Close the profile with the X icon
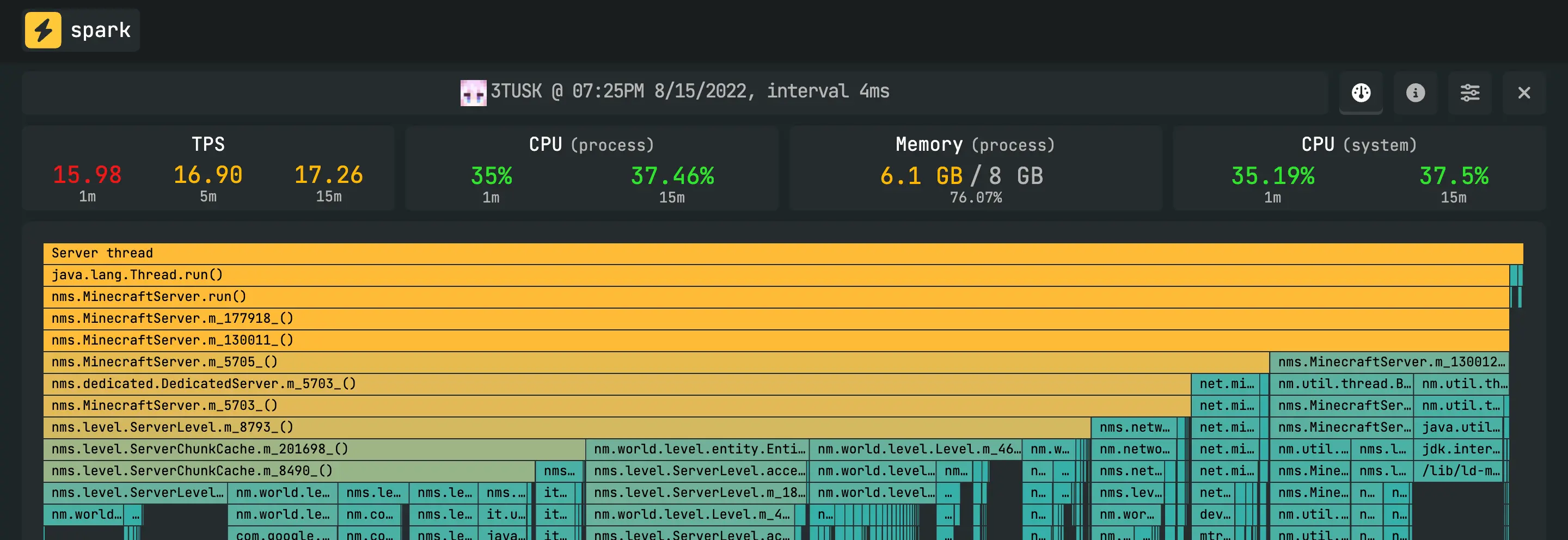This screenshot has height=540, width=1568. (1523, 93)
